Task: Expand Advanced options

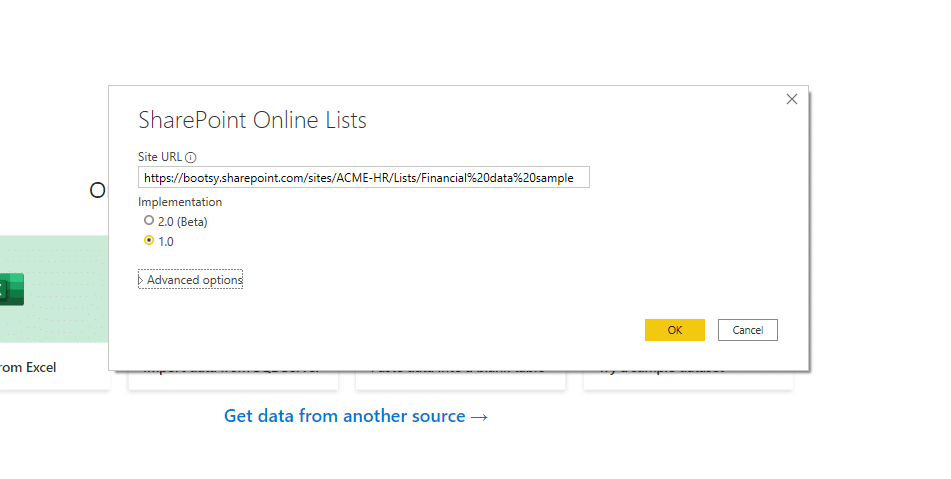Action: point(190,280)
